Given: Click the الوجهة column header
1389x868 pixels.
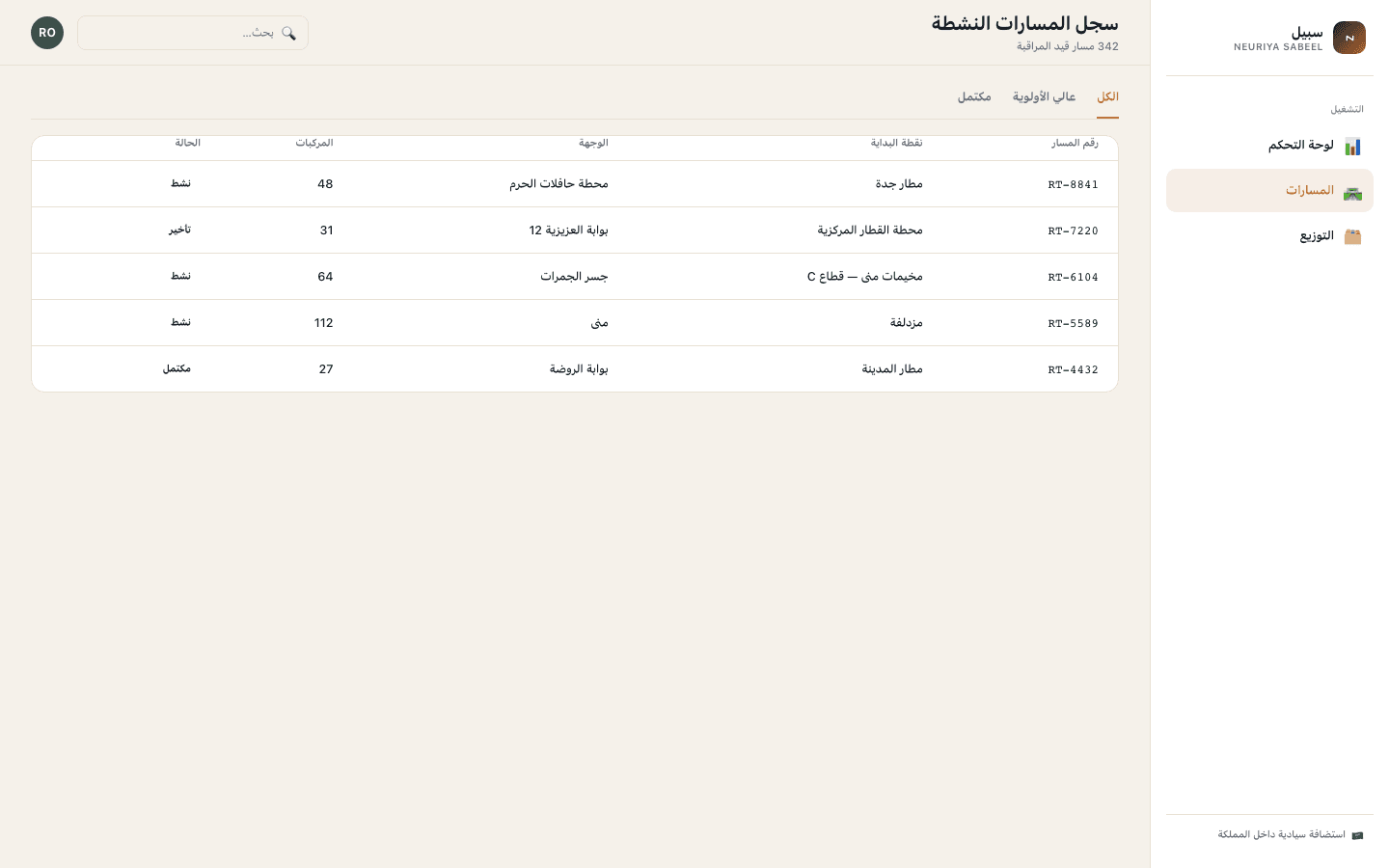Looking at the screenshot, I should 593,143.
